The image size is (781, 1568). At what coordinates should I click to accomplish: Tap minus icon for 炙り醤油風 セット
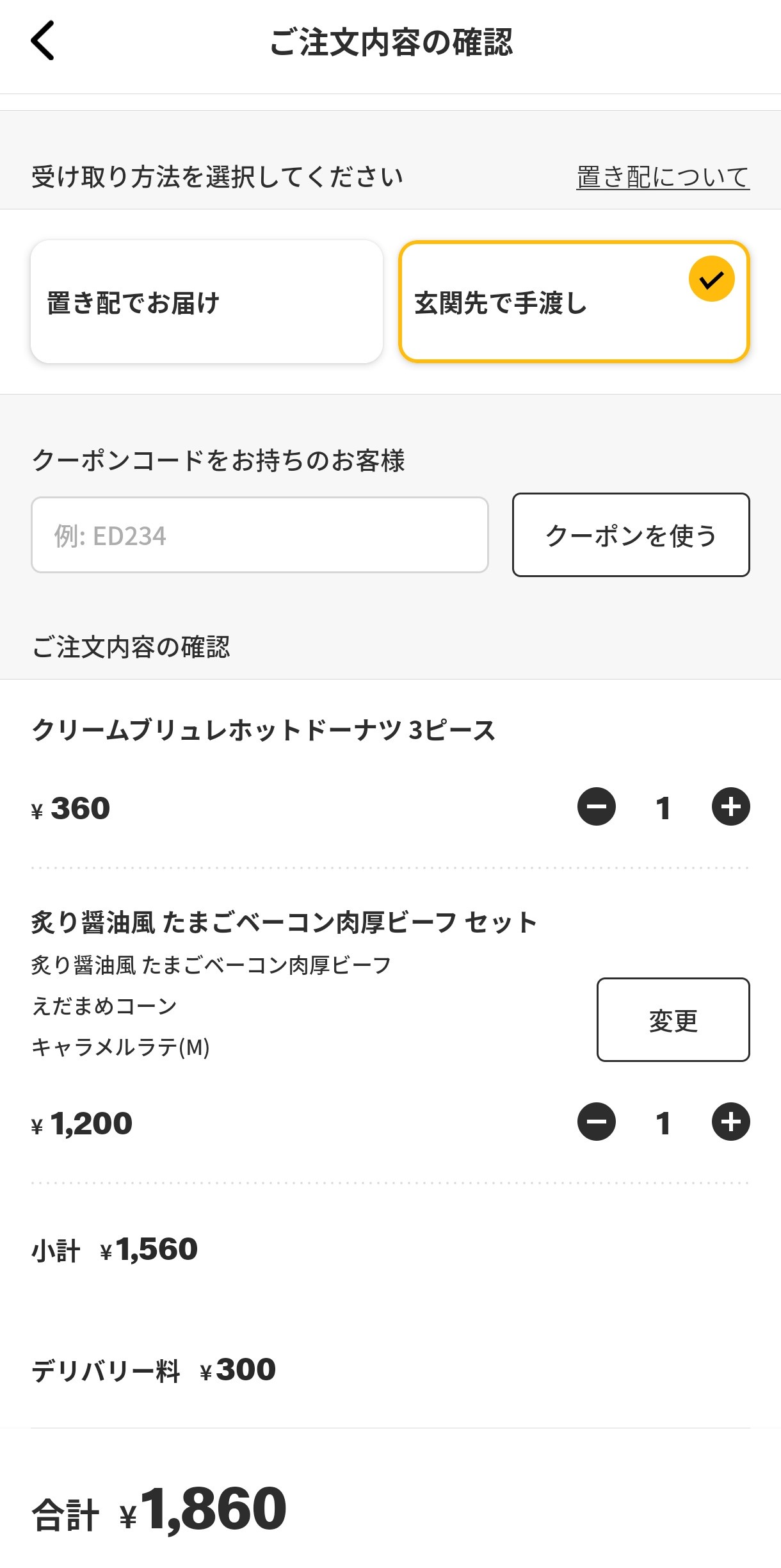point(596,1122)
